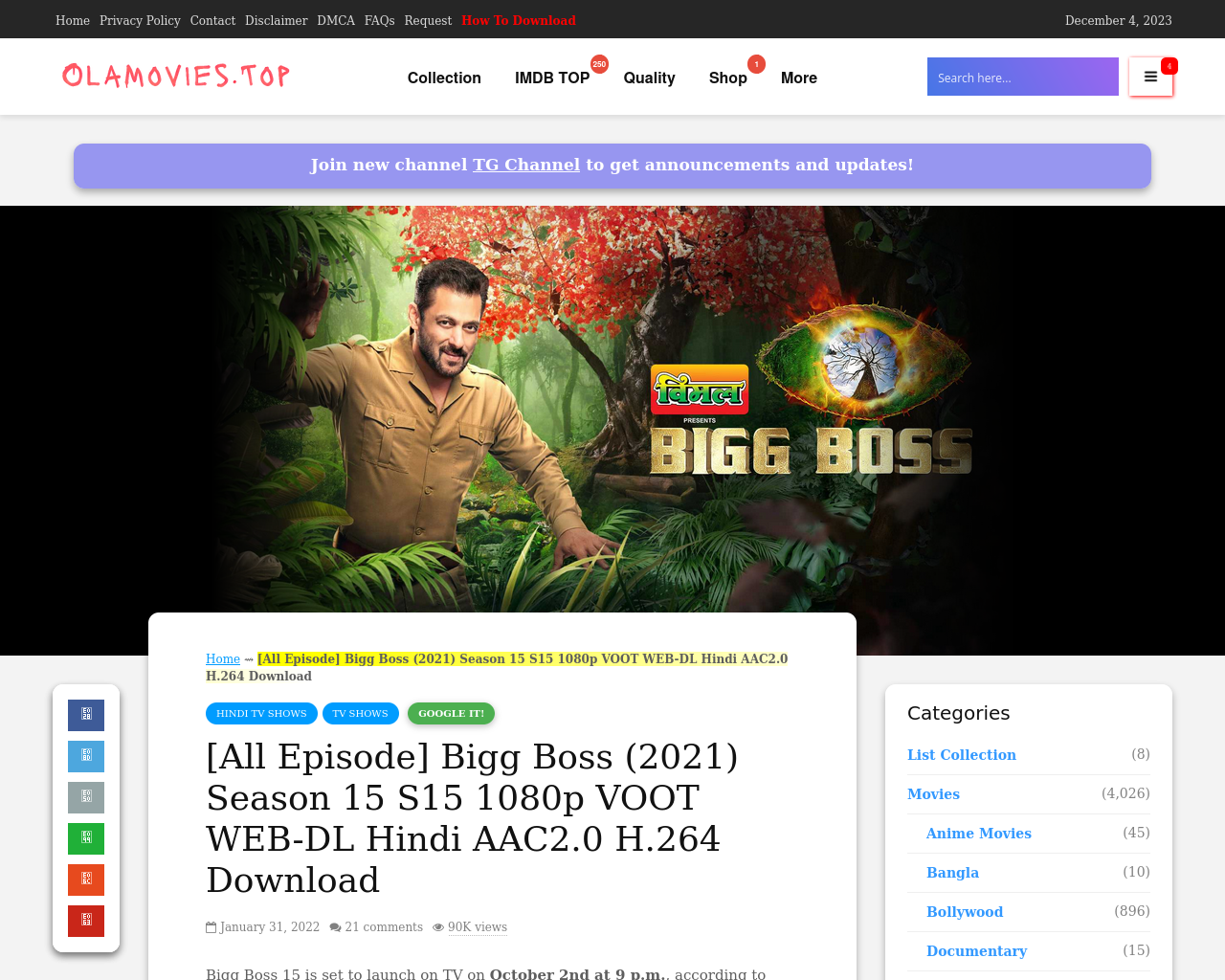
Task: Click the 250 badge on IMDB TOP
Action: pyautogui.click(x=599, y=64)
